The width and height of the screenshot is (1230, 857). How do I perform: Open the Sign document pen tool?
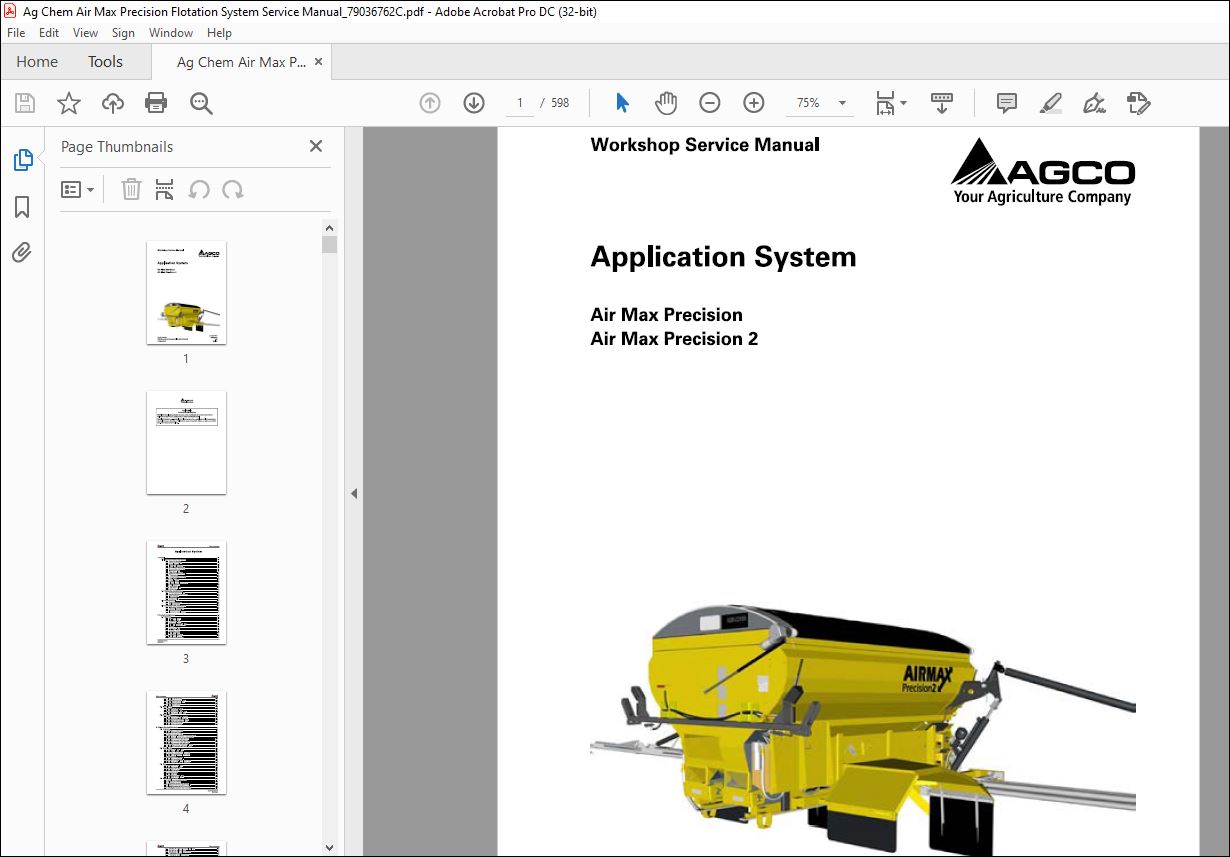click(x=1095, y=103)
